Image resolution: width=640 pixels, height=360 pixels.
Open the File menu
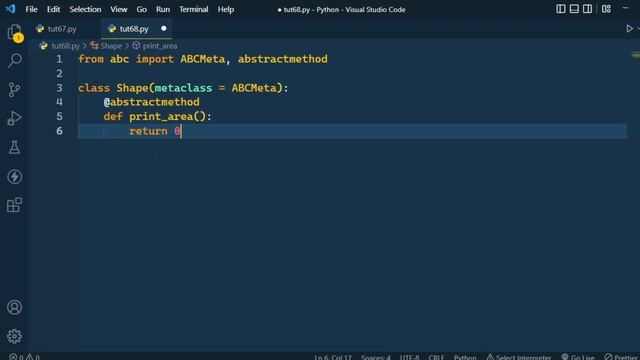point(31,9)
